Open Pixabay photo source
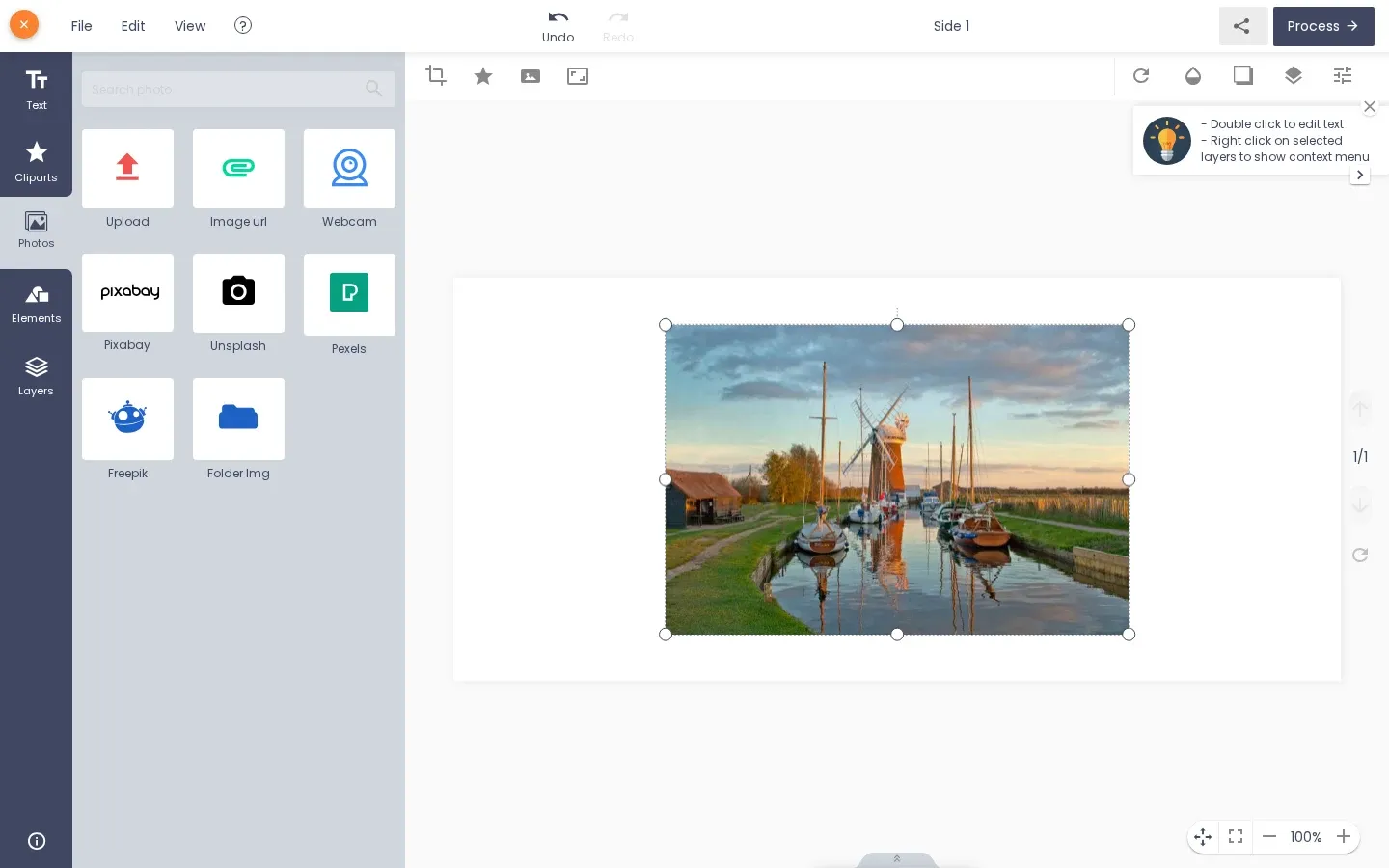This screenshot has width=1389, height=868. coord(127,292)
